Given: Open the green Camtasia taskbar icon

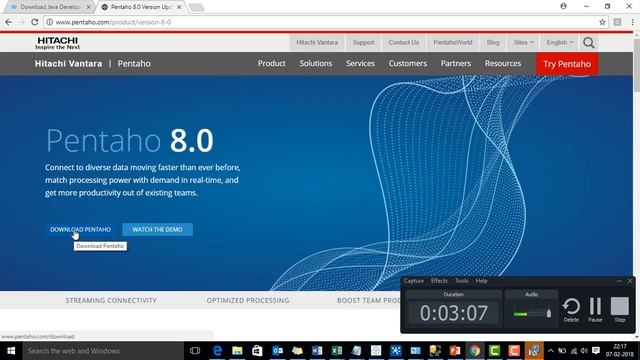Looking at the screenshot, I should [494, 351].
